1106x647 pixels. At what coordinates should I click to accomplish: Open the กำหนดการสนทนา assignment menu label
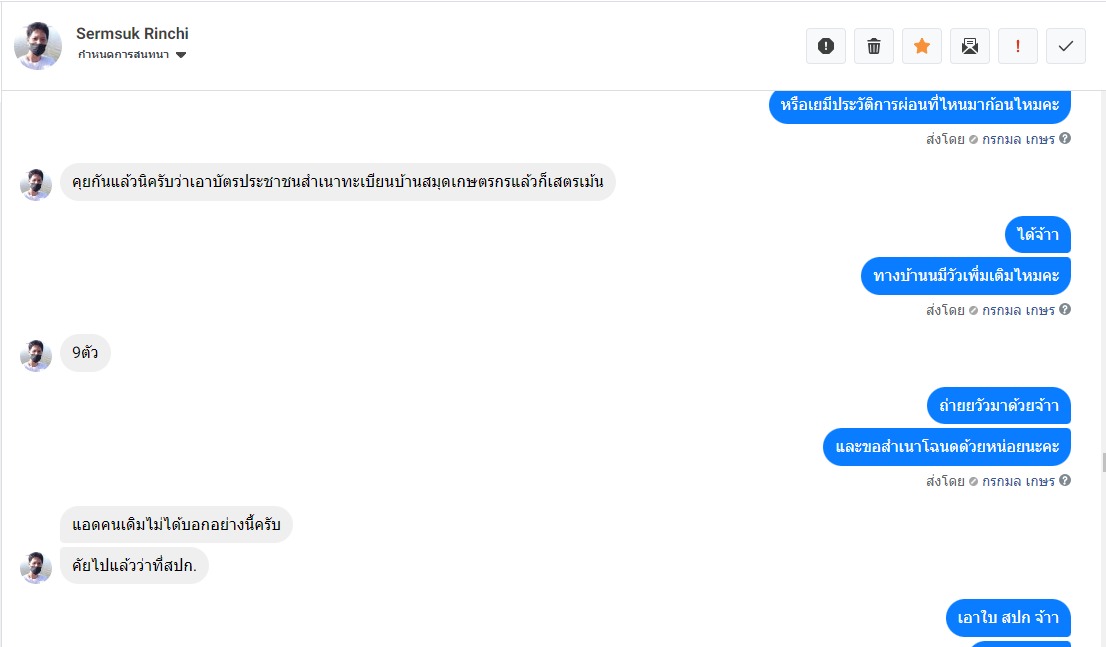coord(123,55)
